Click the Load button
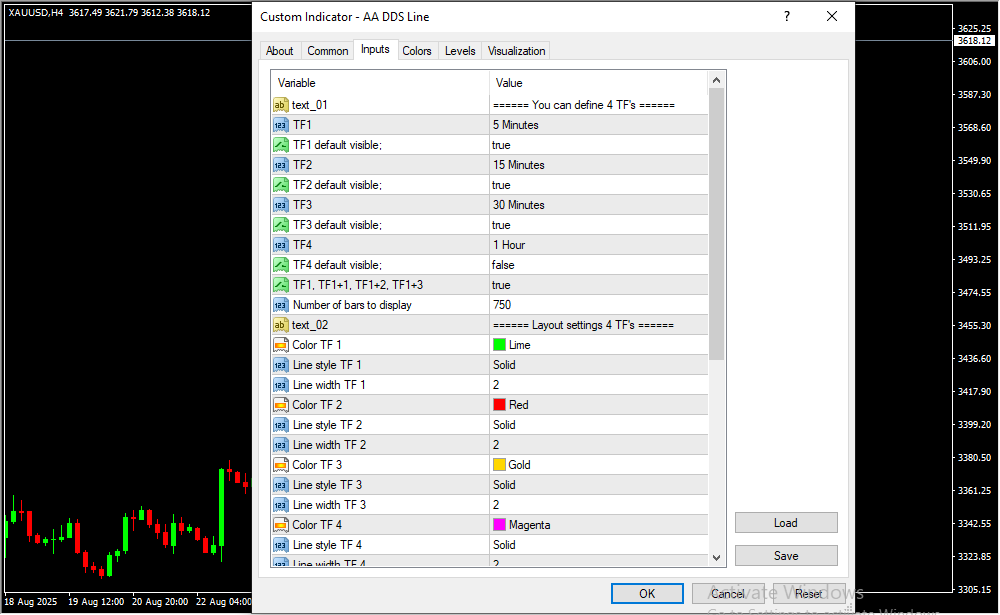Image resolution: width=1000 pixels, height=615 pixels. (x=786, y=523)
